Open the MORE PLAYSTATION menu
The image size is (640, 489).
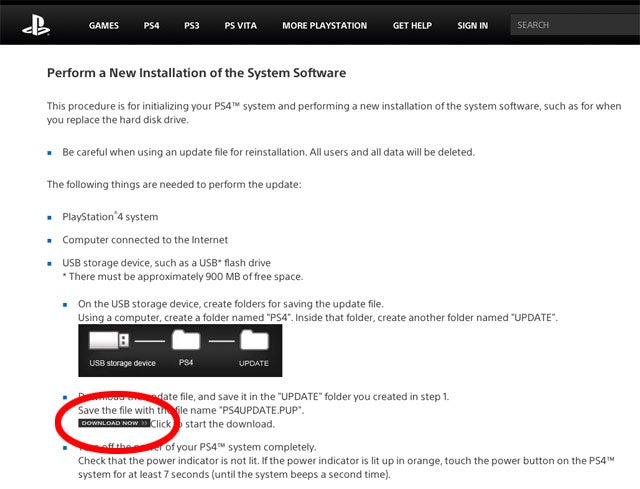pos(324,25)
